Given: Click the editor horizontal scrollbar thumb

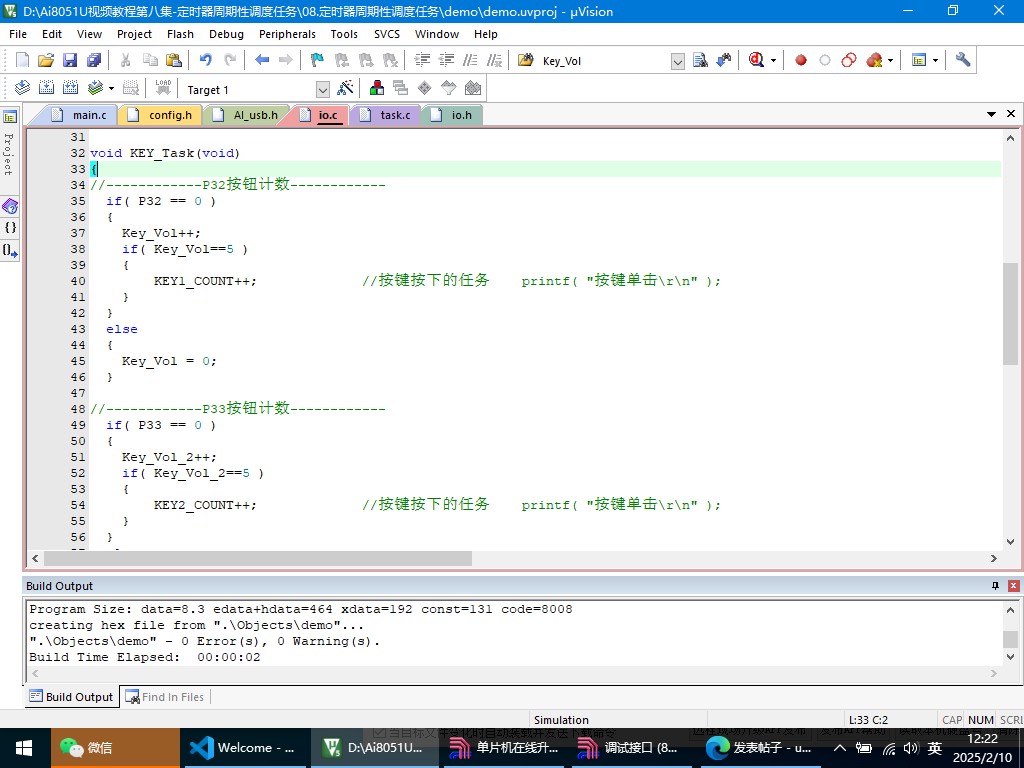Looking at the screenshot, I should [x=257, y=558].
